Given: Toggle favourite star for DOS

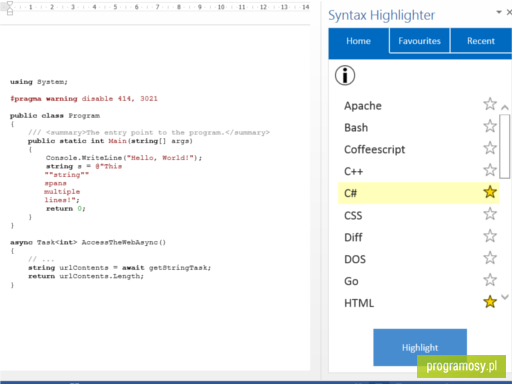Looking at the screenshot, I should point(490,258).
